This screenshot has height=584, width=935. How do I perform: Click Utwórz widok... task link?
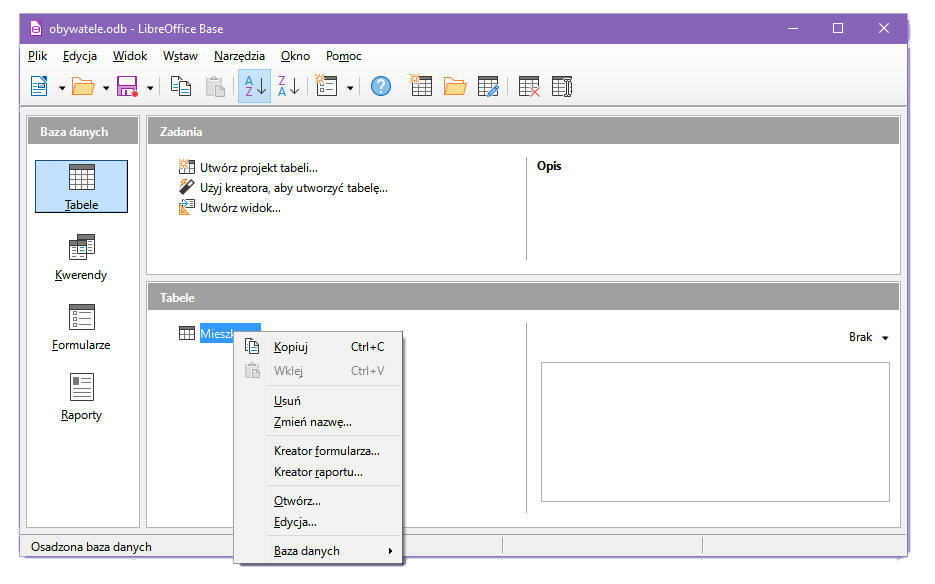click(x=240, y=208)
